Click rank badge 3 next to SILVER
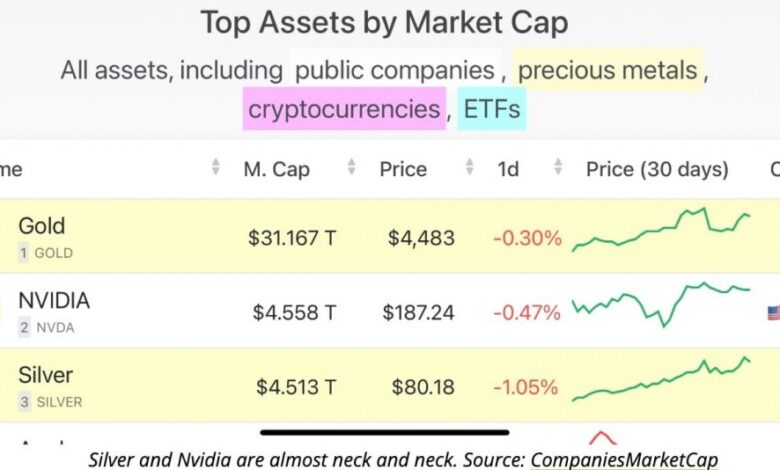This screenshot has height=470, width=780. (x=23, y=402)
